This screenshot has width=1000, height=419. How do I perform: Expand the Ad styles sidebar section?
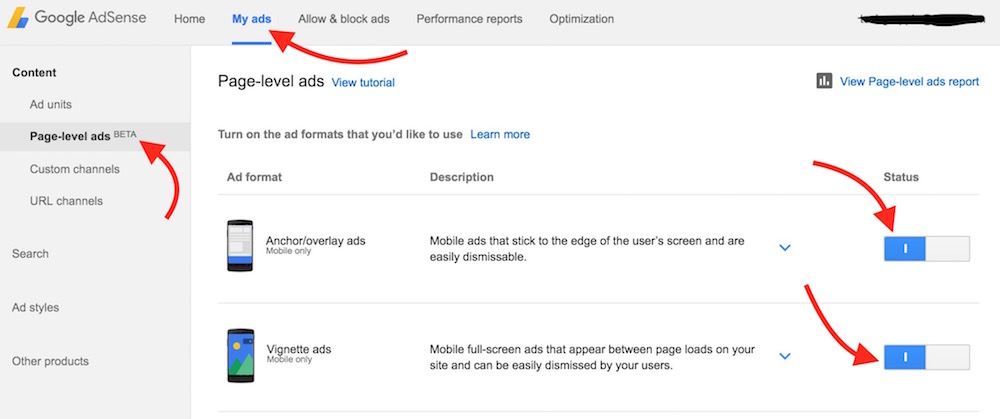[36, 308]
